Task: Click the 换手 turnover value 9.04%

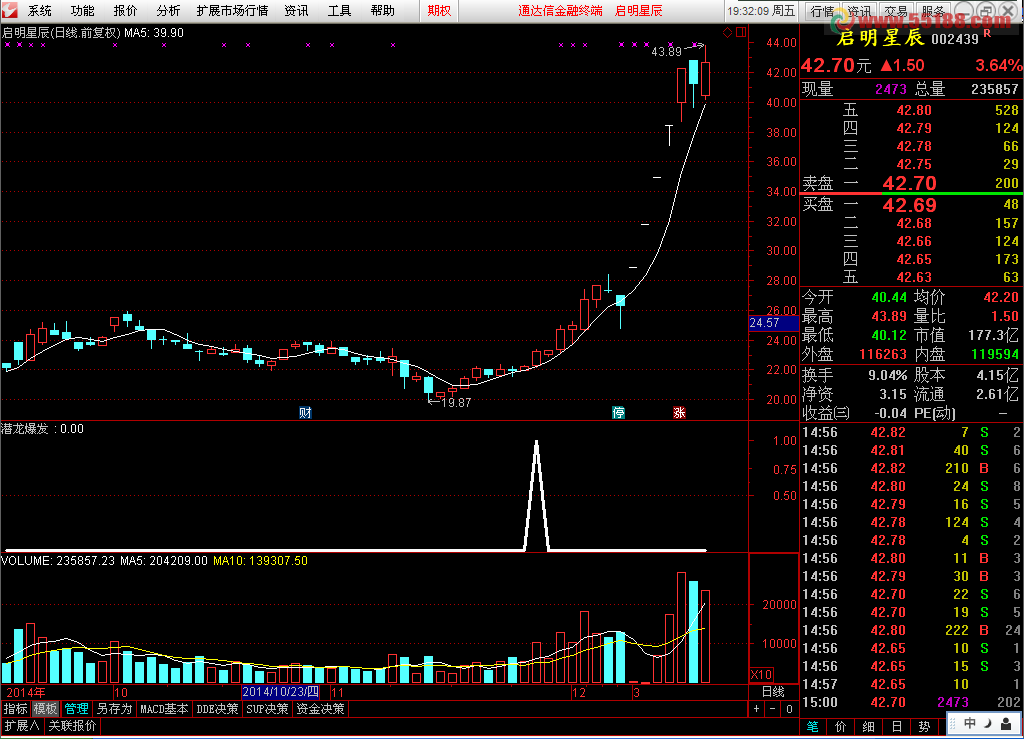Action: click(x=887, y=375)
